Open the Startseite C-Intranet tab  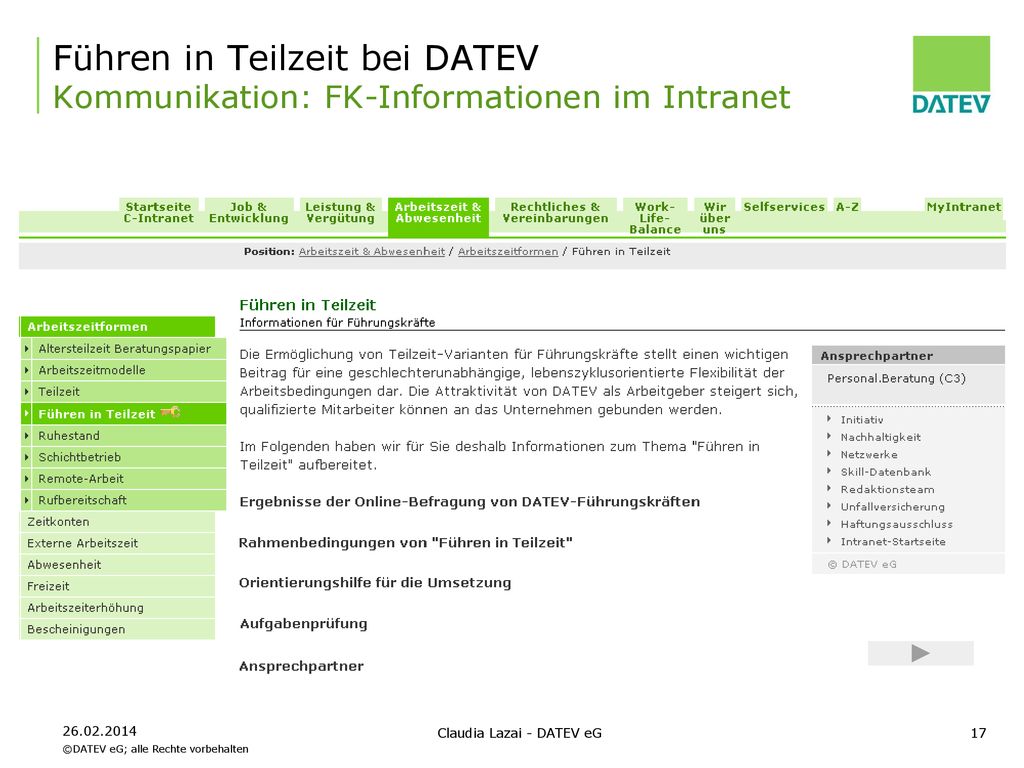[x=159, y=213]
